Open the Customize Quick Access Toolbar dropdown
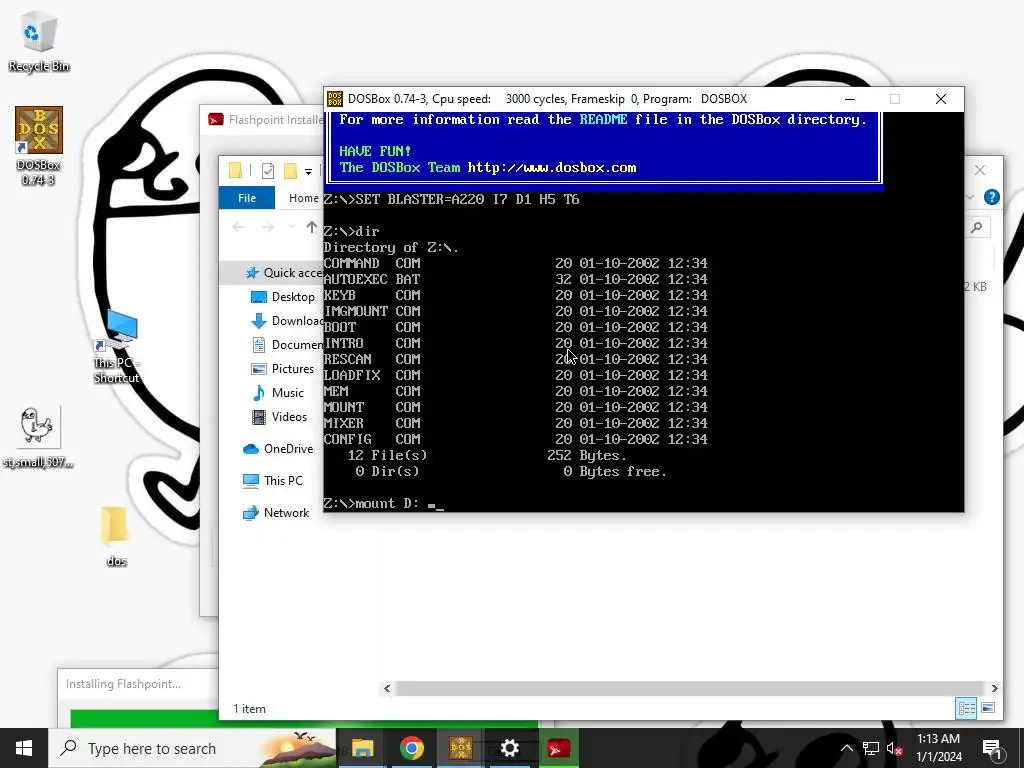The image size is (1024, 768). click(308, 172)
